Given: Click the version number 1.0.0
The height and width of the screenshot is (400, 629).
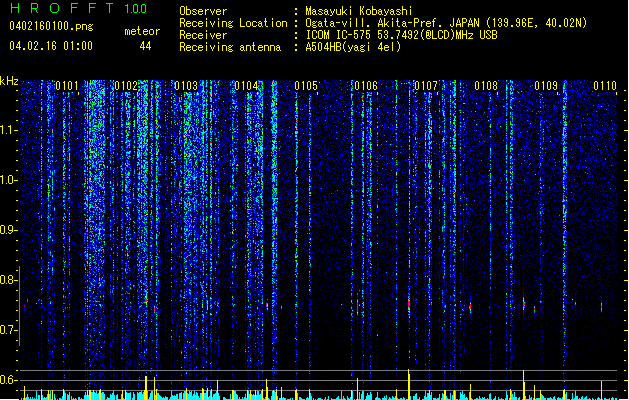Looking at the screenshot, I should (x=136, y=9).
